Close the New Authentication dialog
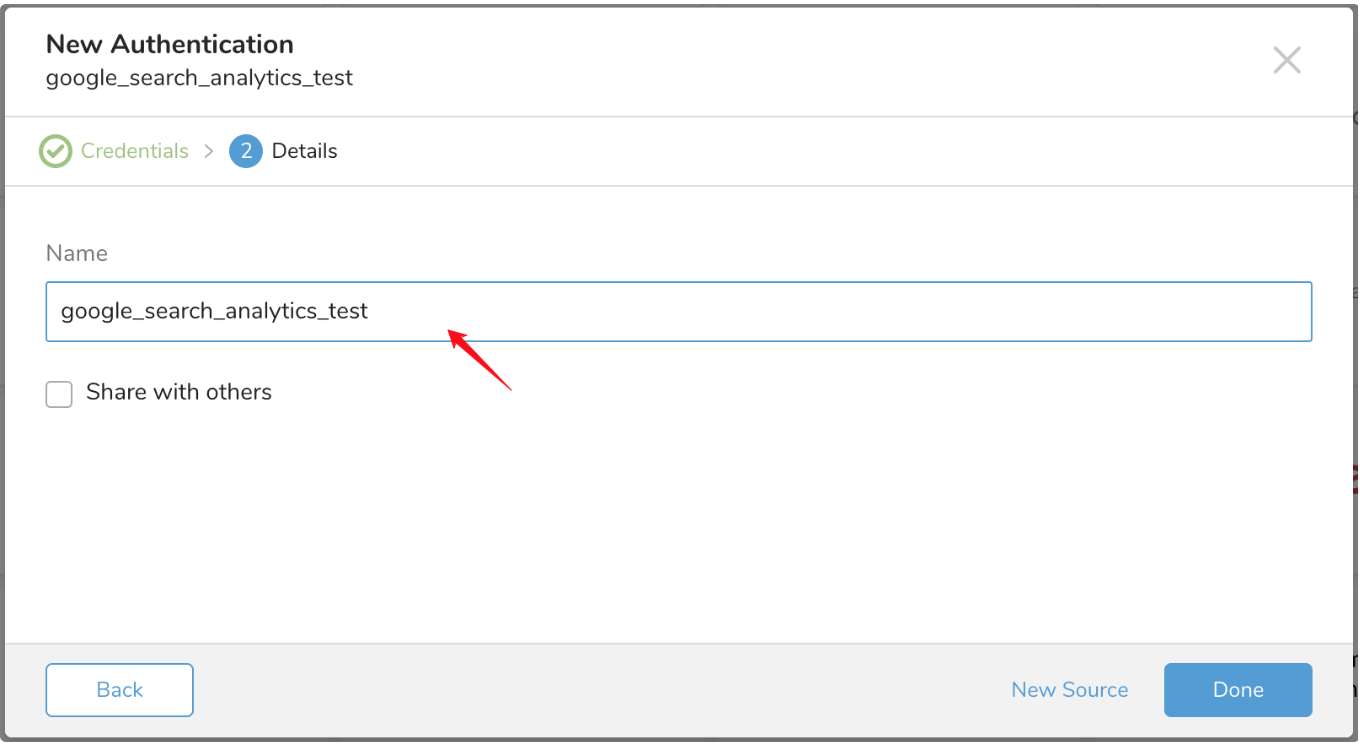 1286,60
